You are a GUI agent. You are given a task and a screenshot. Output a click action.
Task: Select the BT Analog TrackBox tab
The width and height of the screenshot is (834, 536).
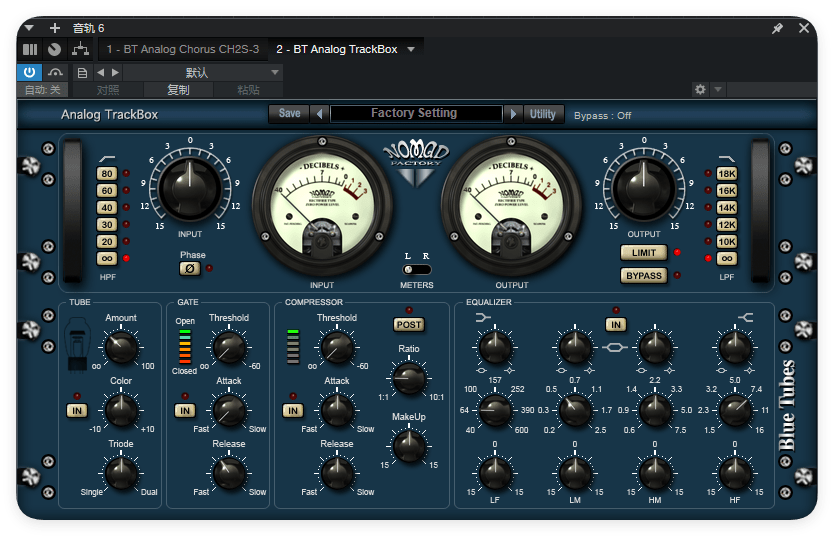(x=337, y=49)
